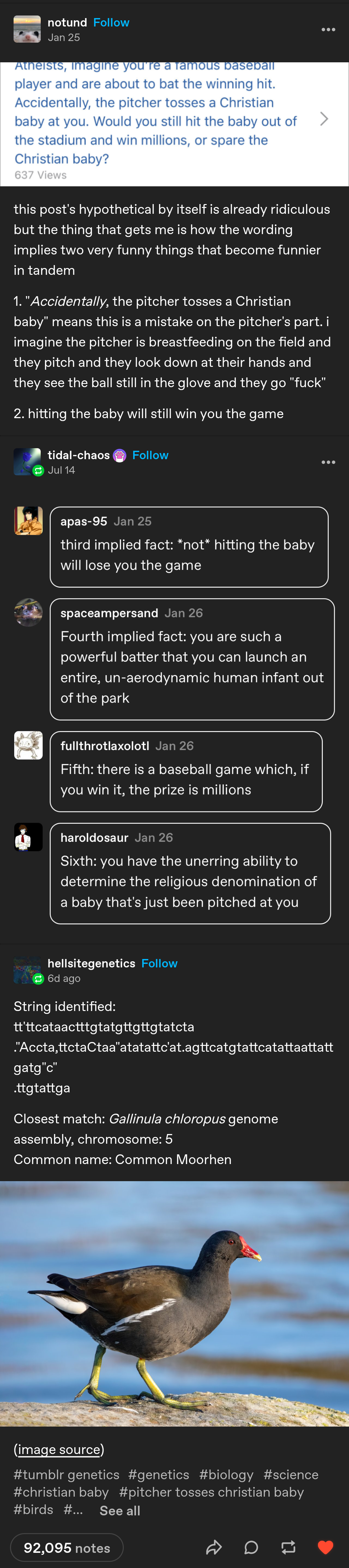Toggle the red heart like button

coord(325,1547)
